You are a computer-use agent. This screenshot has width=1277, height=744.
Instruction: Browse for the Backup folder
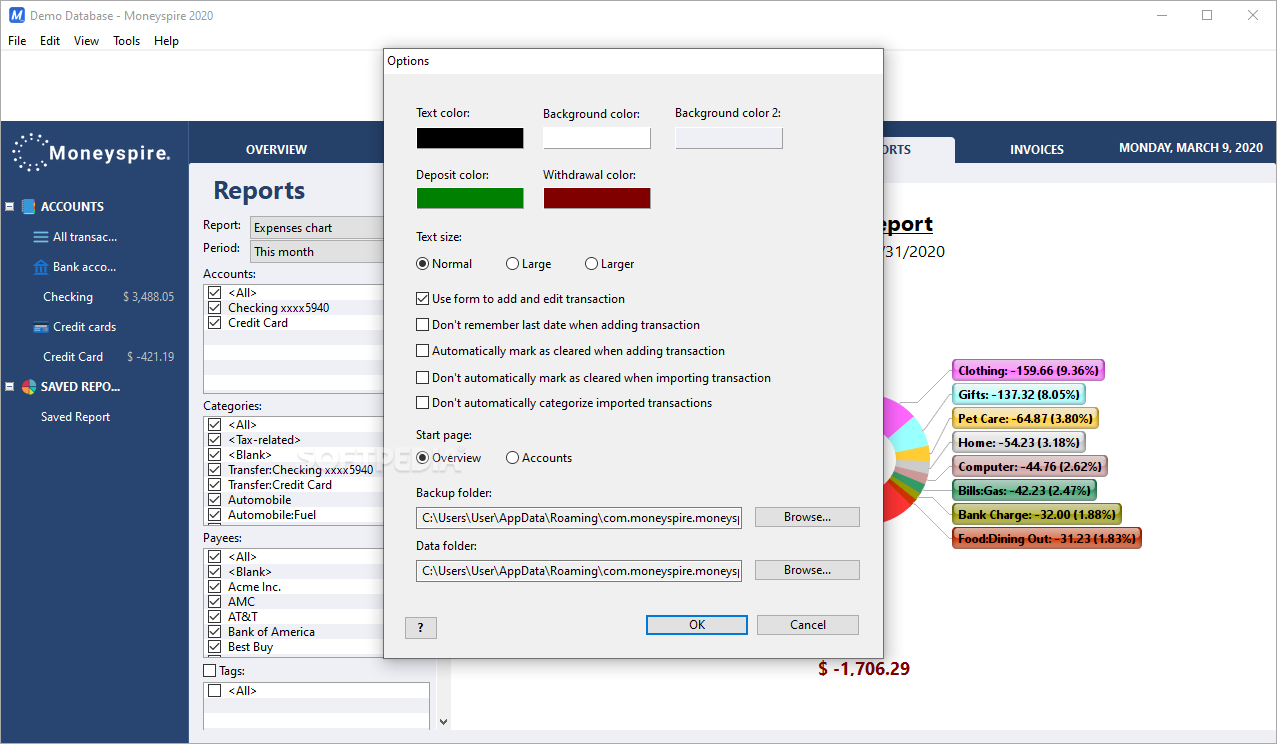pyautogui.click(x=807, y=517)
